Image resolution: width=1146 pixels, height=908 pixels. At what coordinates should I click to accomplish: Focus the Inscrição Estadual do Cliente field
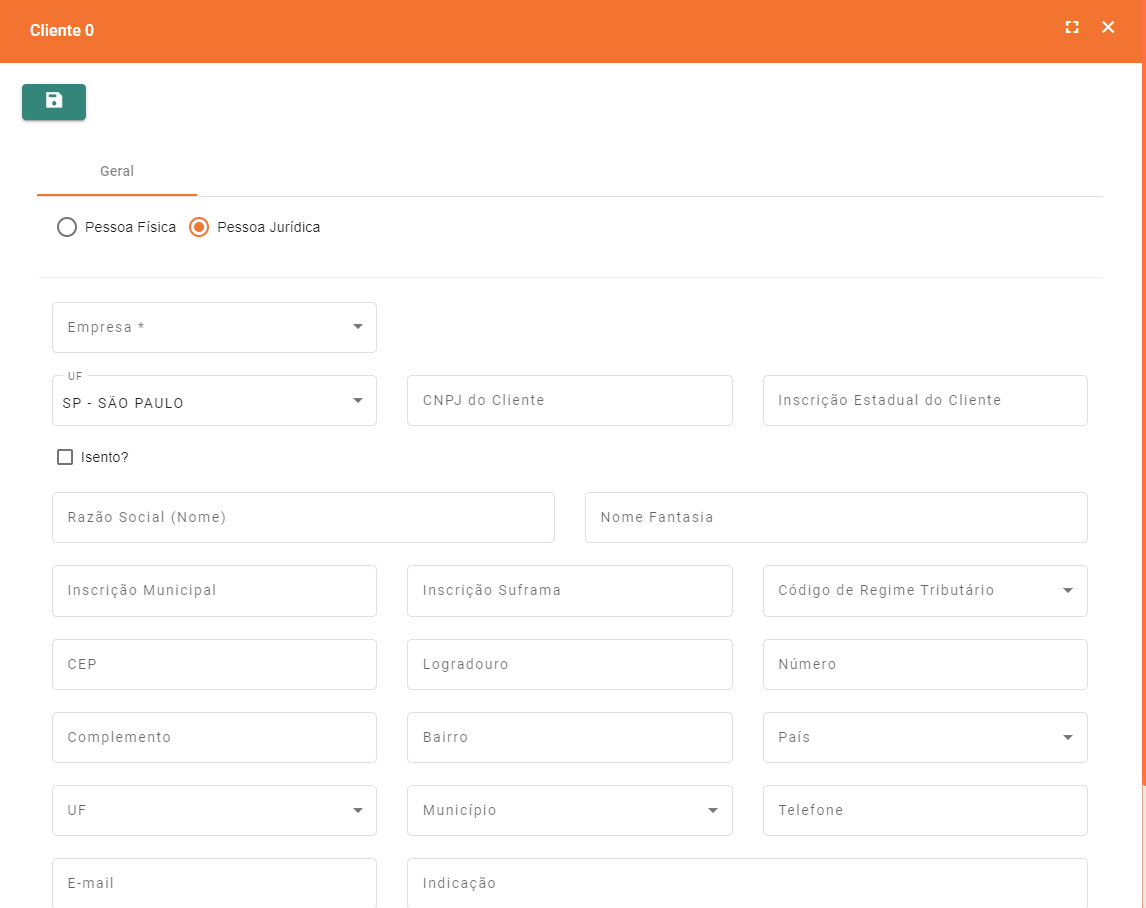(x=924, y=400)
